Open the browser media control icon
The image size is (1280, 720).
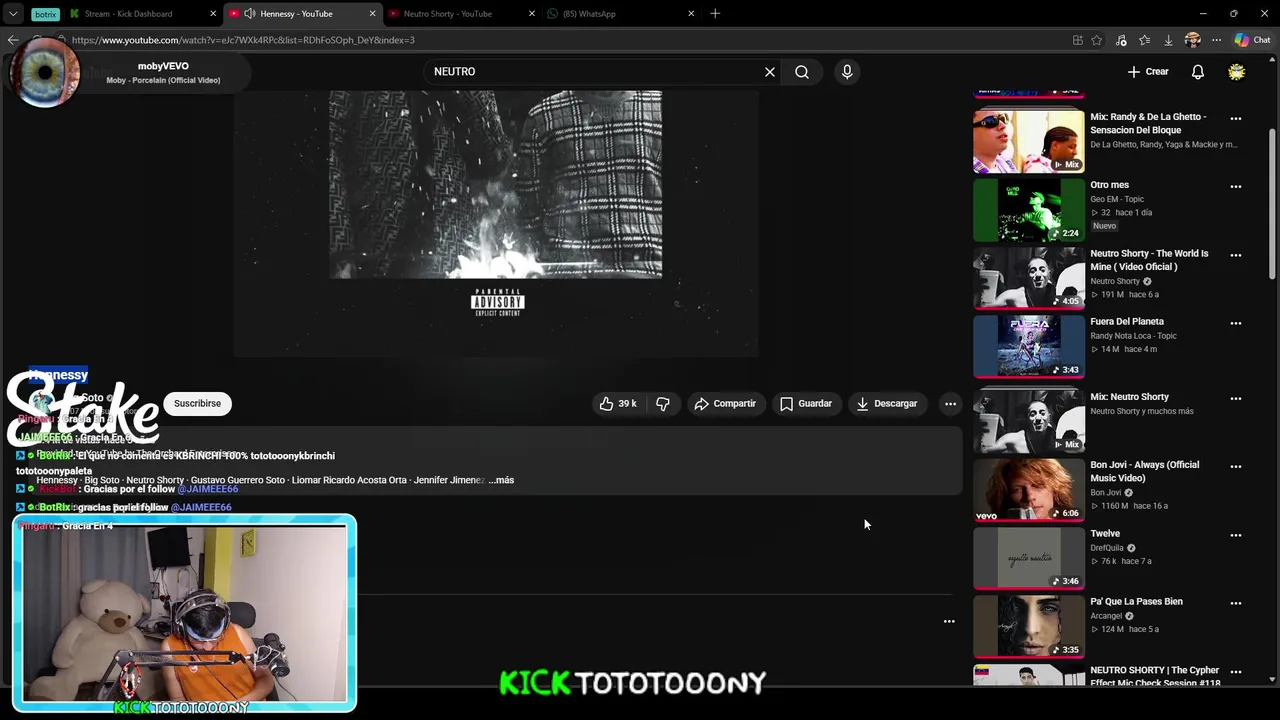[x=1121, y=40]
